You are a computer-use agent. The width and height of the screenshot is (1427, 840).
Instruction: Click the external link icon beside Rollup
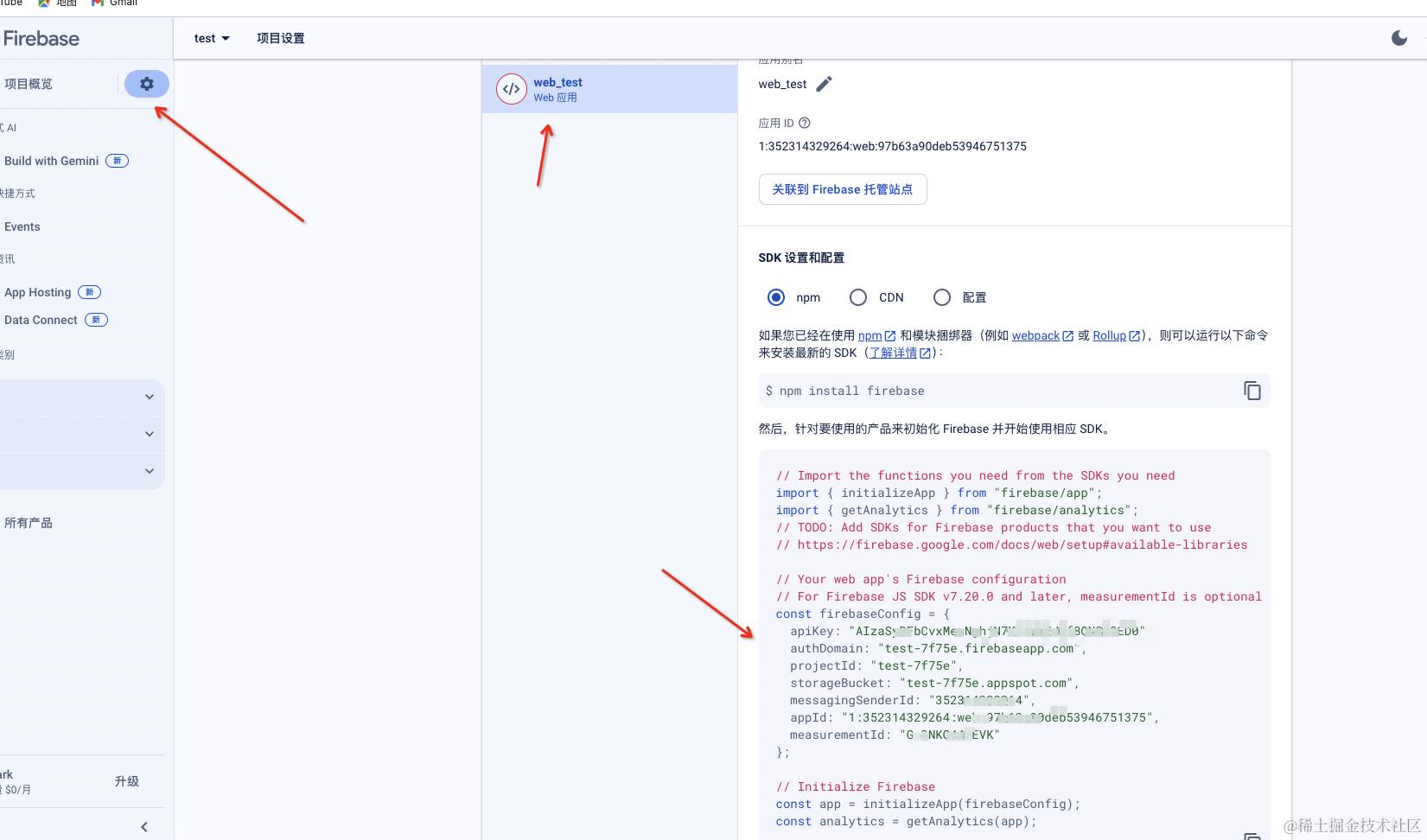coord(1134,335)
